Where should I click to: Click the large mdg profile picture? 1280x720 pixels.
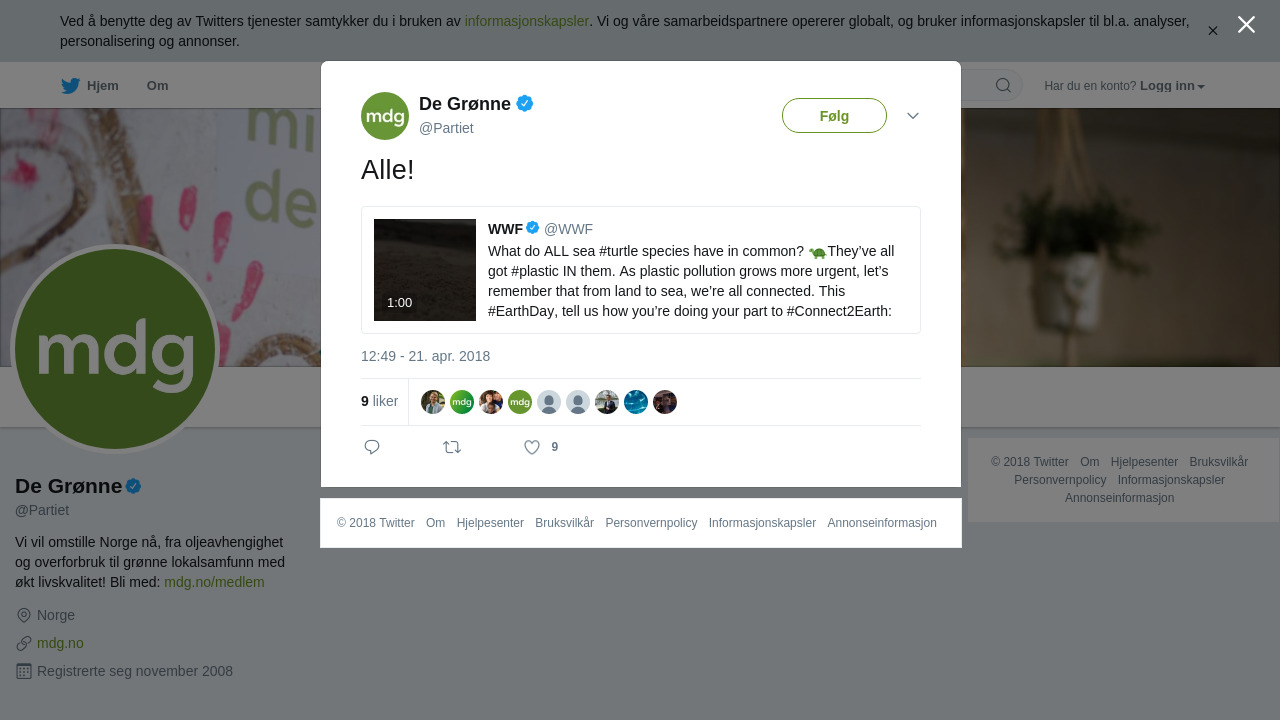click(115, 349)
